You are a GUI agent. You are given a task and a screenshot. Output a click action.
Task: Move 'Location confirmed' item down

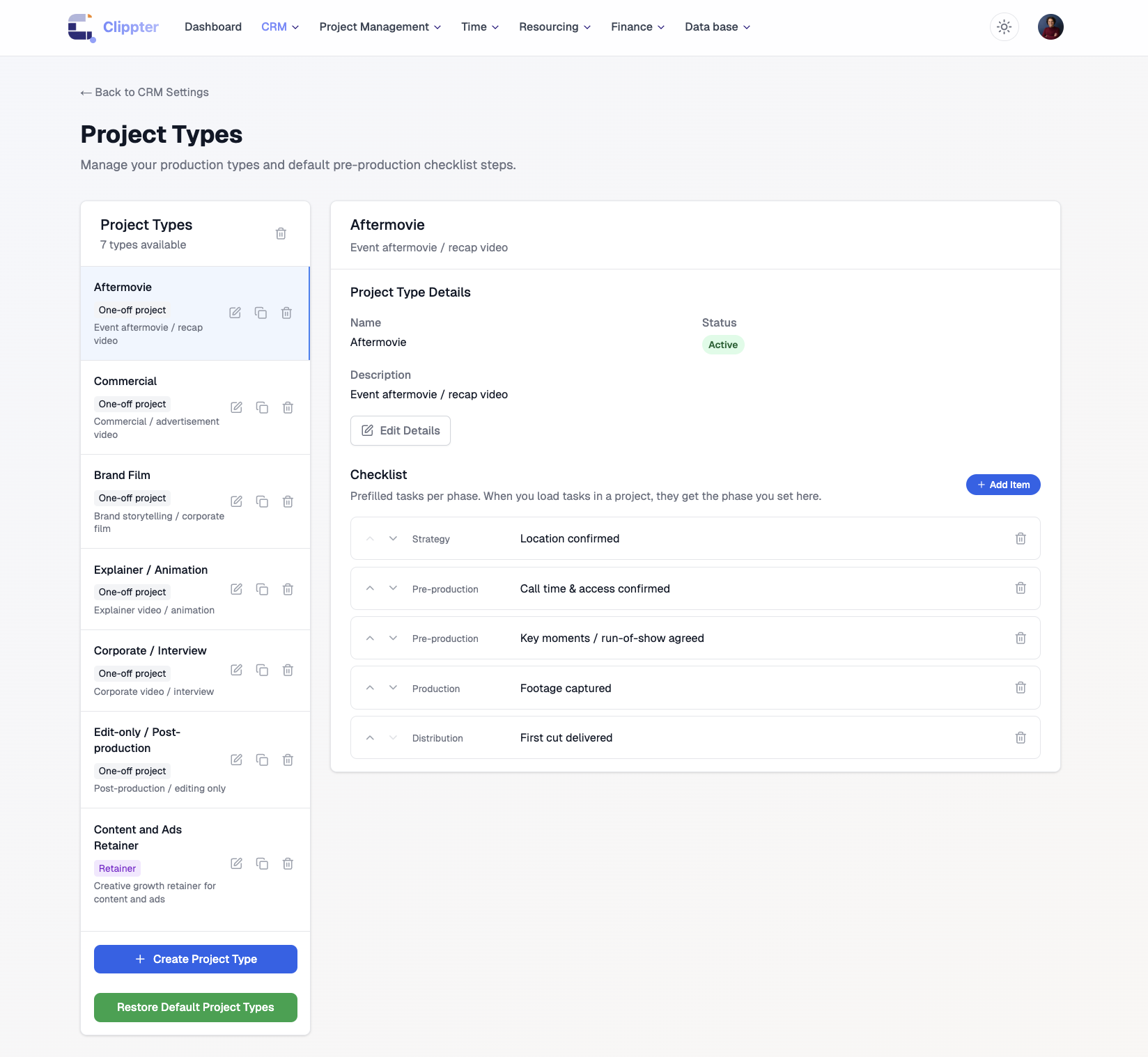(394, 538)
